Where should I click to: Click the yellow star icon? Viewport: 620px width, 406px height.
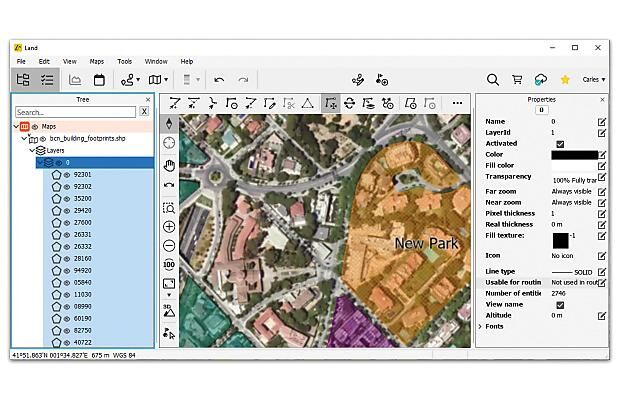pyautogui.click(x=565, y=80)
